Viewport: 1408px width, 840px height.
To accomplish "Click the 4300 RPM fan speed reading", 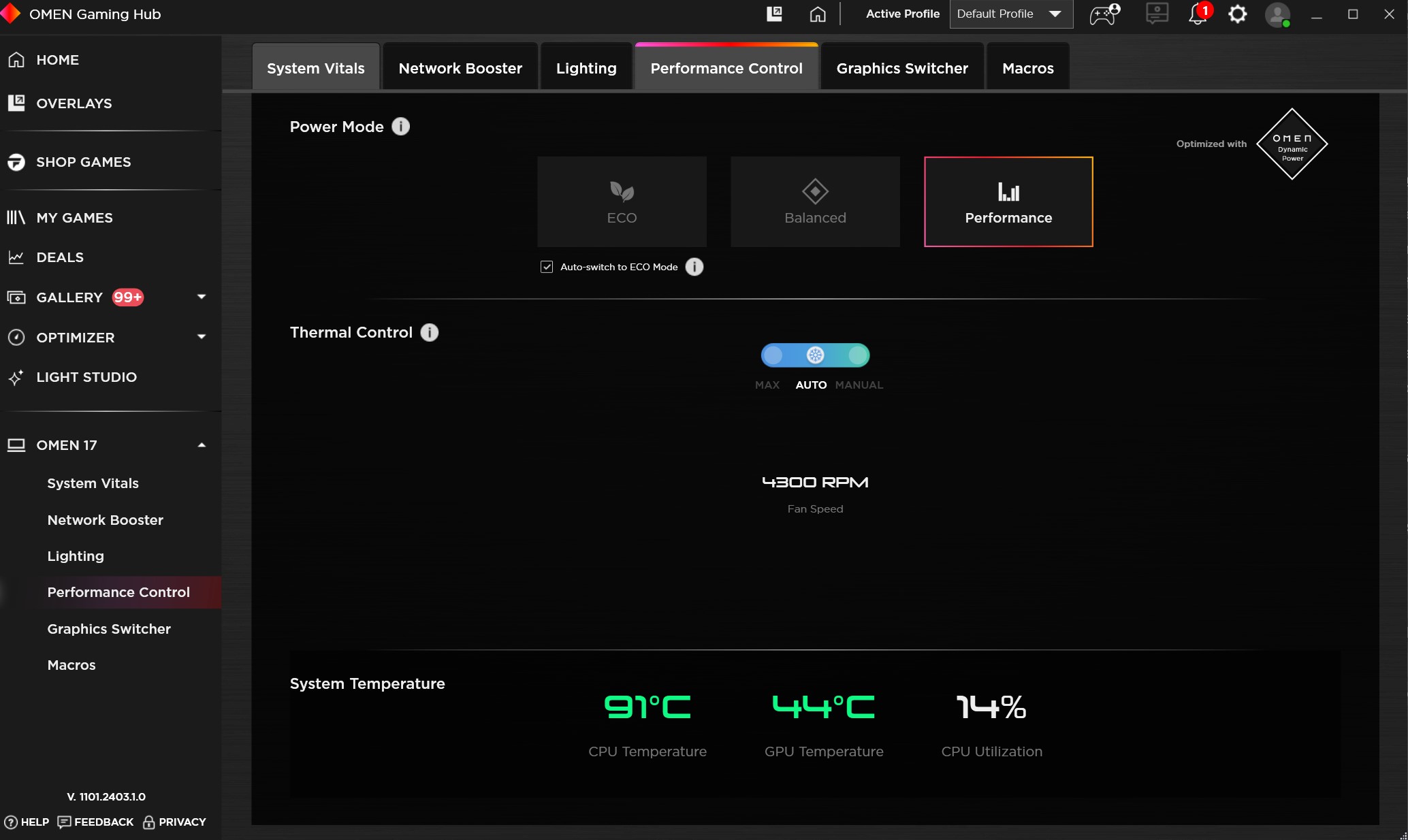I will (x=815, y=483).
